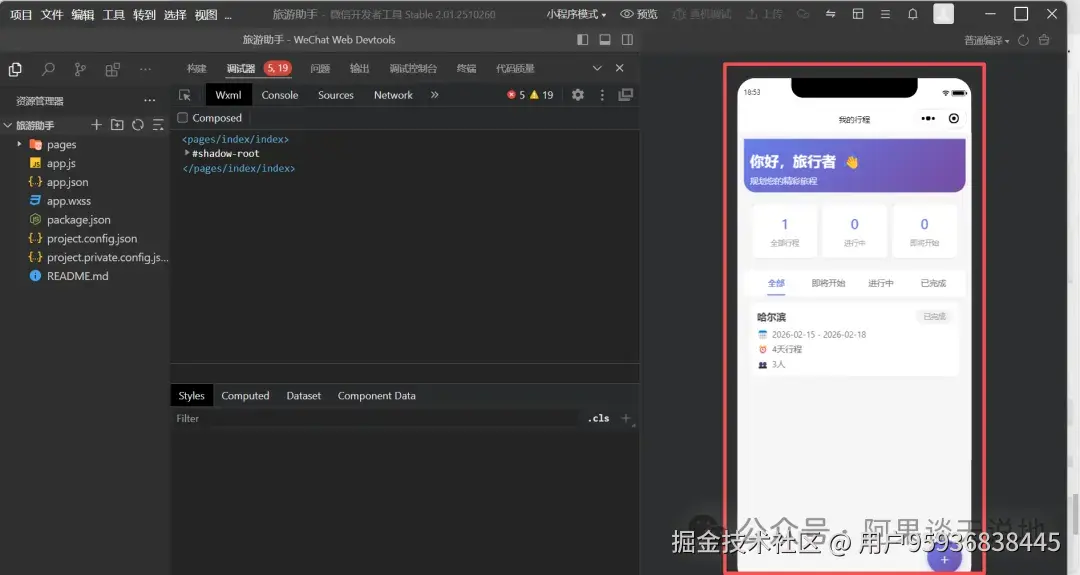The width and height of the screenshot is (1080, 575).
Task: Show more devtools tabs chevron
Action: [435, 95]
